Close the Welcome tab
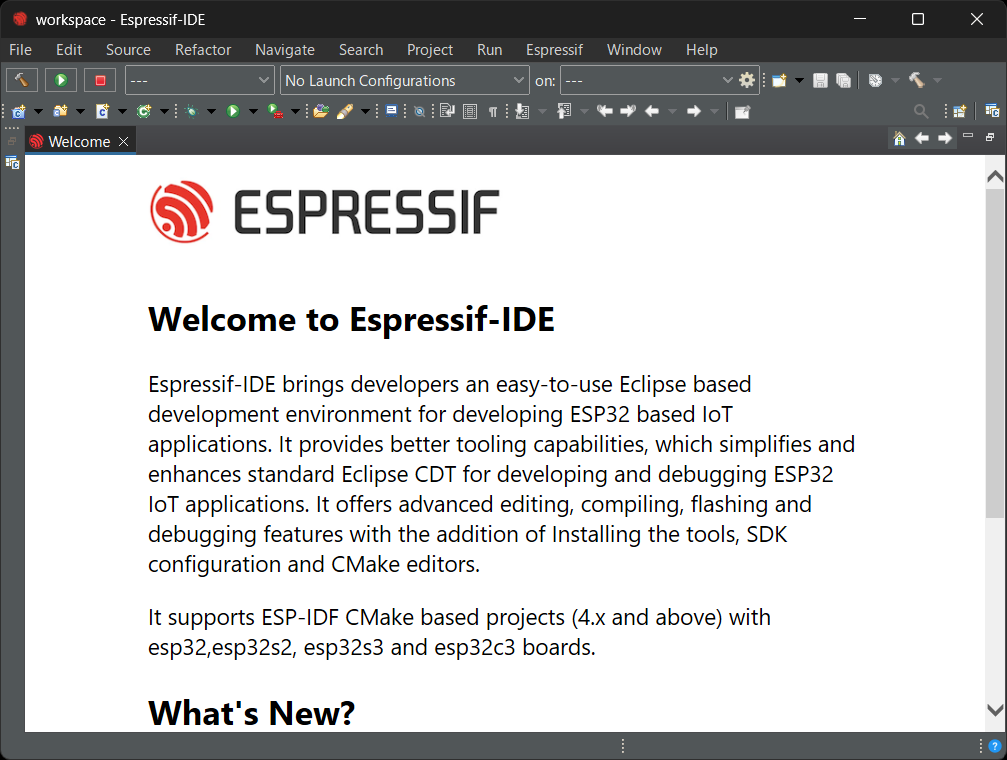This screenshot has height=760, width=1007. [123, 141]
